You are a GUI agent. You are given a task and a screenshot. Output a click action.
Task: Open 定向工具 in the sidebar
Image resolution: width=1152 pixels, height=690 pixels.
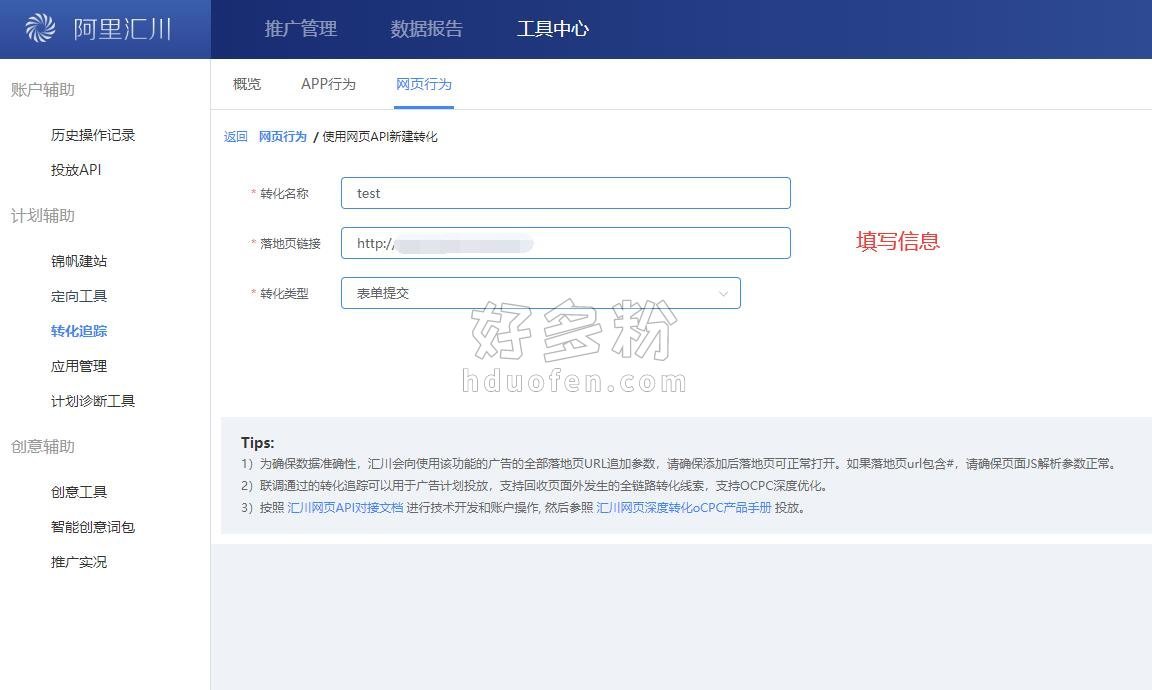pos(79,296)
